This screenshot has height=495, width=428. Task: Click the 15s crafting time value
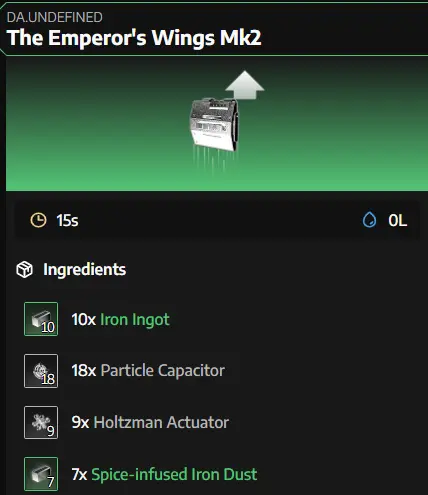[67, 220]
